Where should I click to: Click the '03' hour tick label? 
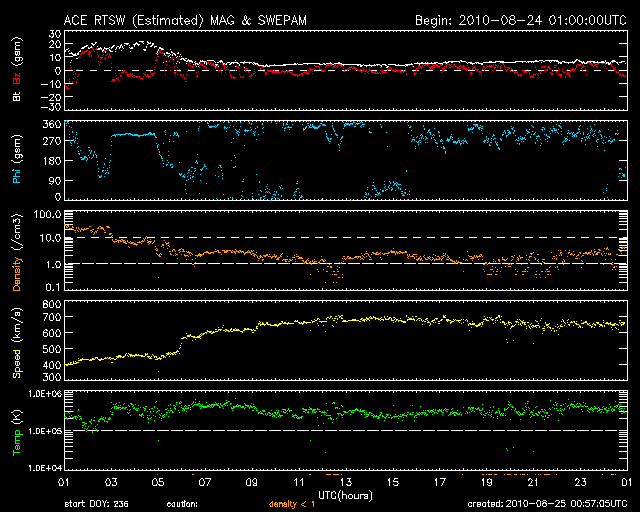pos(111,482)
